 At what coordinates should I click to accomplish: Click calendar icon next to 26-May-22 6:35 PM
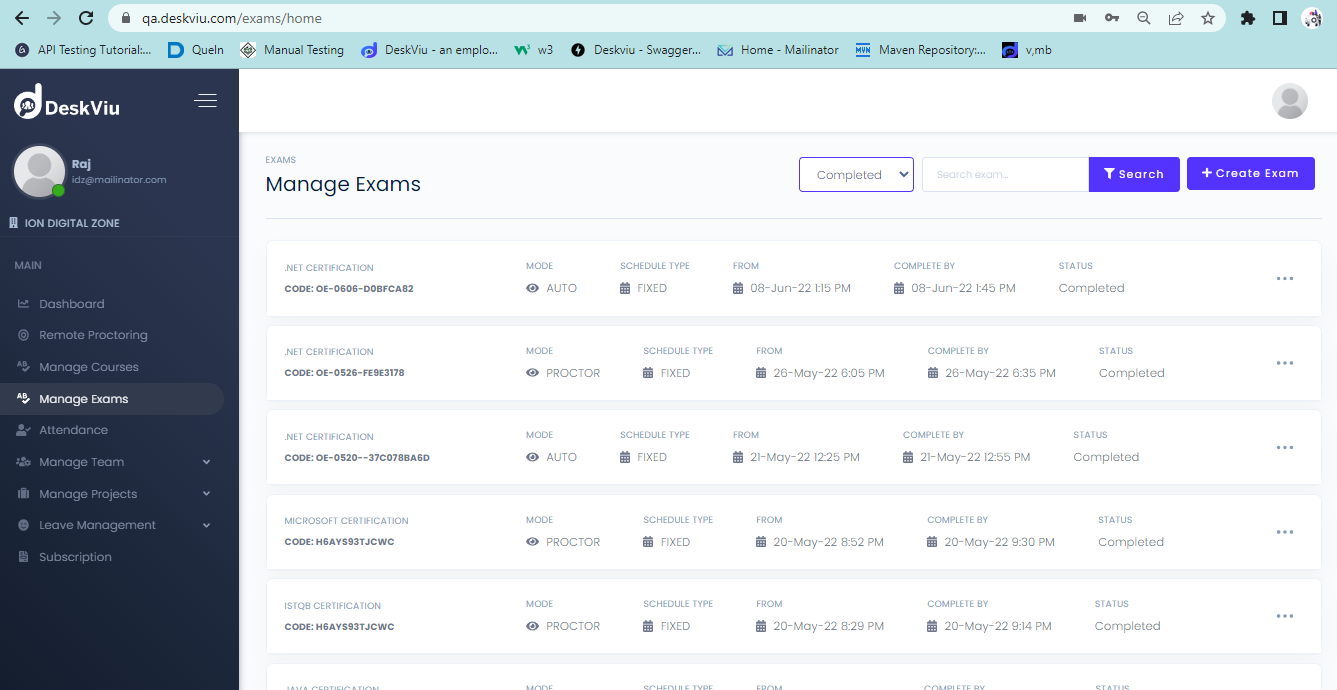click(933, 373)
